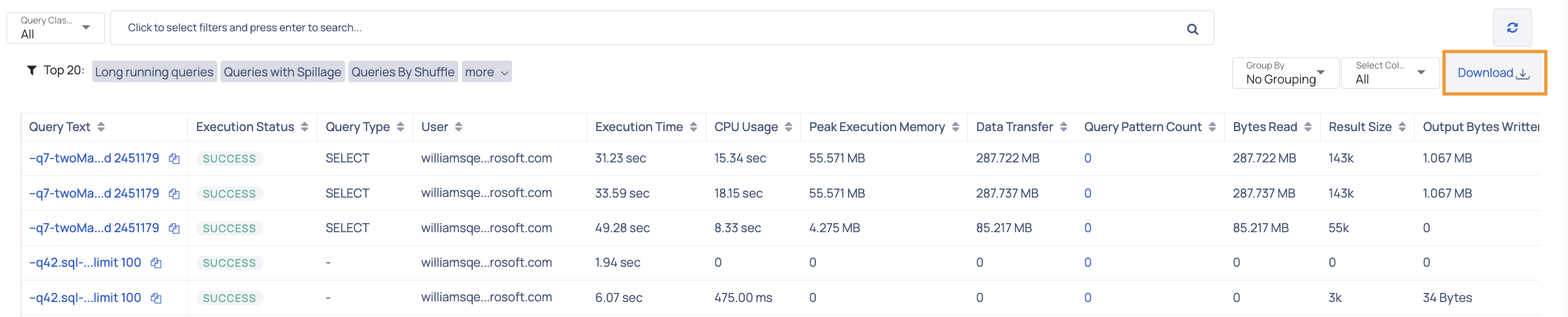Toggle Long running queries filter
This screenshot has width=1568, height=317.
pos(154,72)
